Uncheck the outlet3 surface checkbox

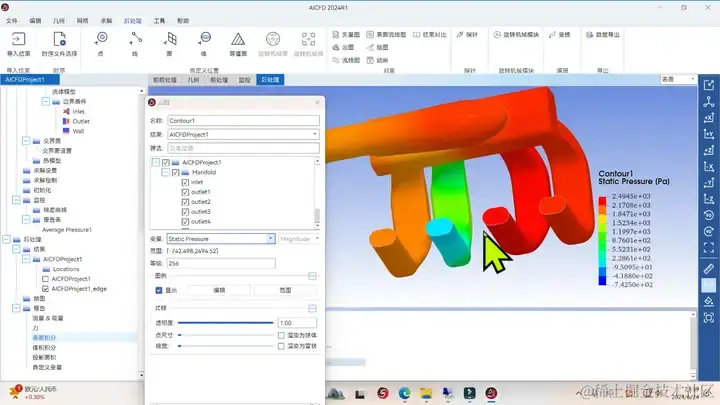pos(185,212)
